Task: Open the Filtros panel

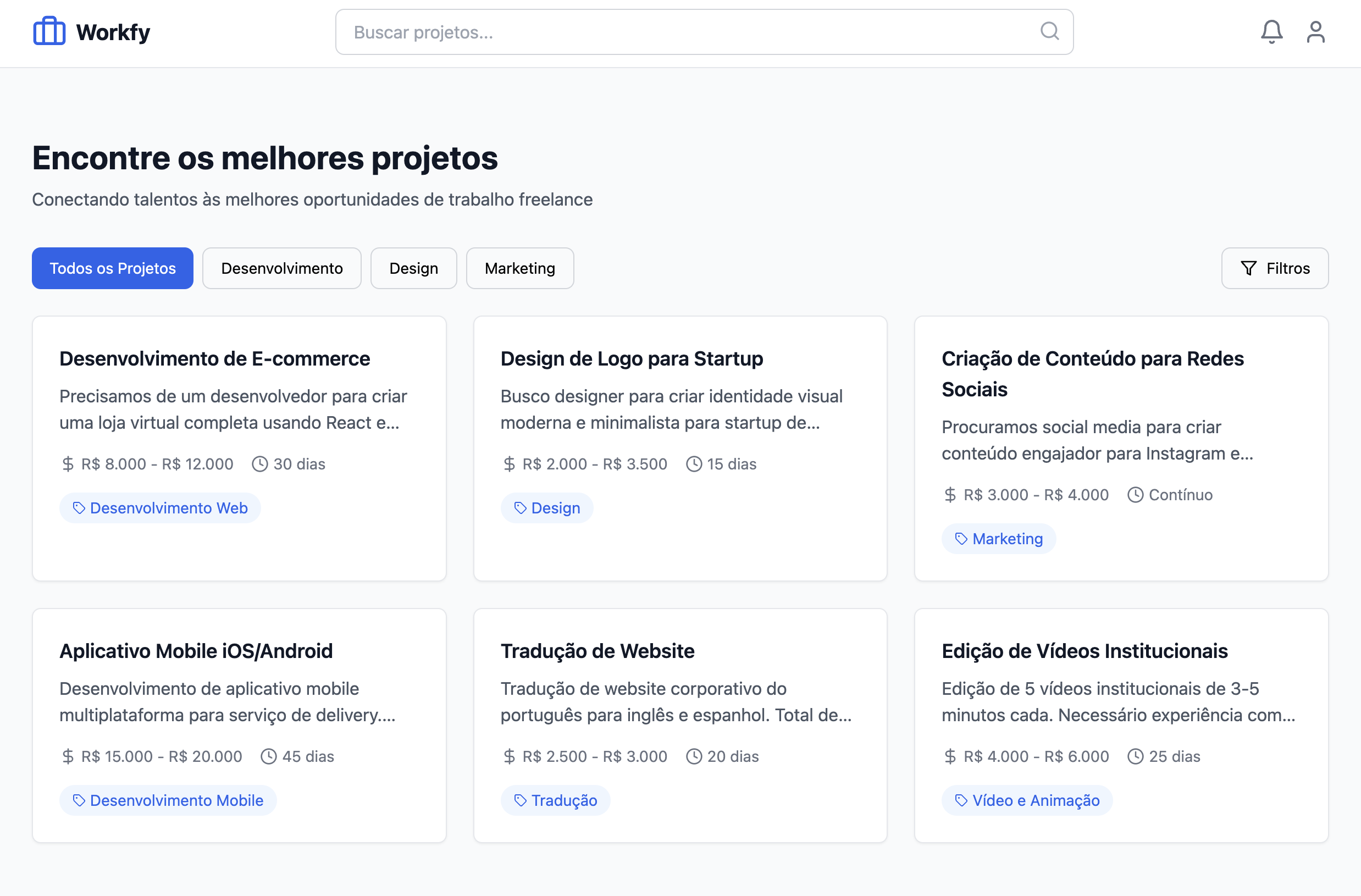Action: (x=1275, y=268)
